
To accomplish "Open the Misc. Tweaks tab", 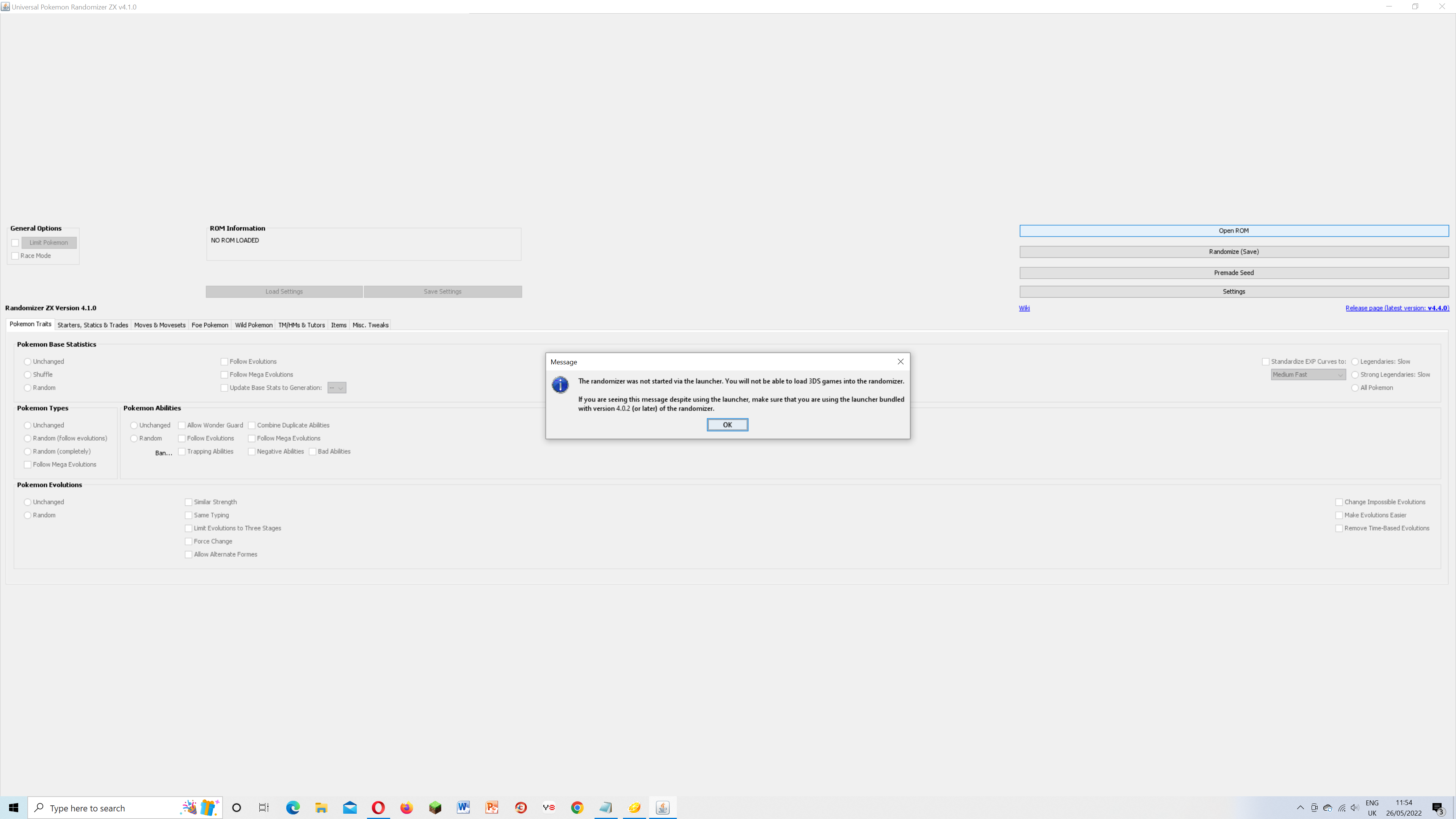I will (x=370, y=325).
